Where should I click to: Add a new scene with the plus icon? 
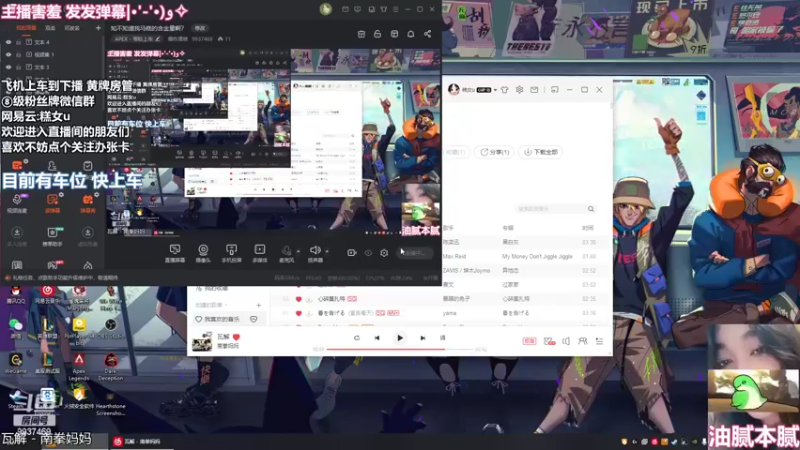[x=98, y=28]
